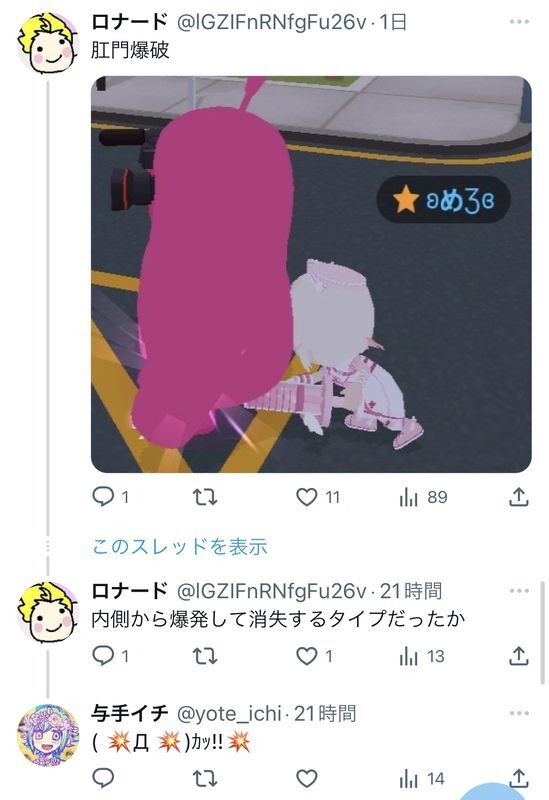This screenshot has height=800, width=549.
Task: Open the game screenshot image
Action: click(x=311, y=274)
